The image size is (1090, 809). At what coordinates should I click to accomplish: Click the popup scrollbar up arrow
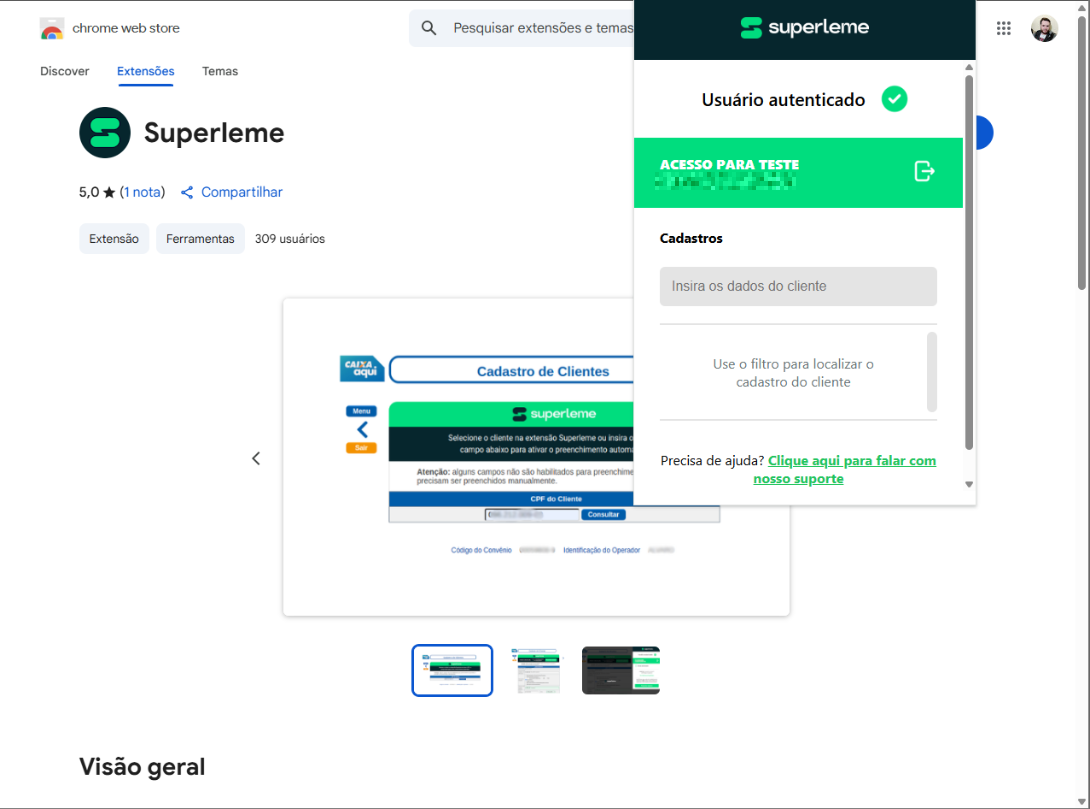coord(968,68)
